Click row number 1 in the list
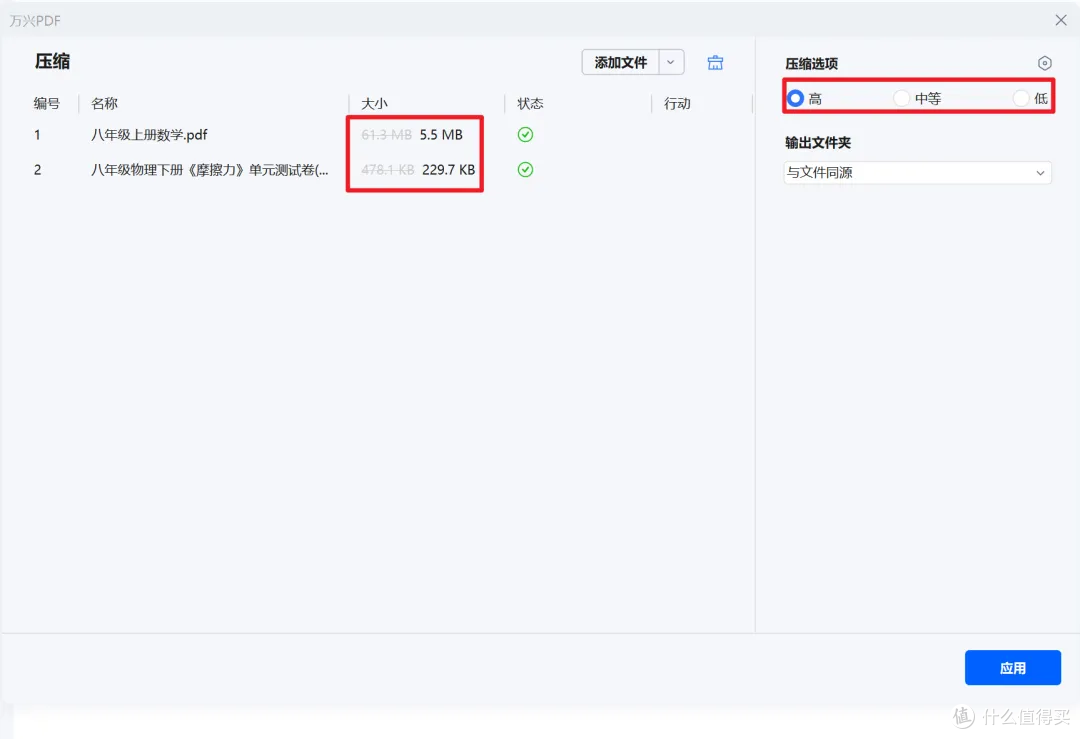This screenshot has width=1080, height=739. [37, 134]
